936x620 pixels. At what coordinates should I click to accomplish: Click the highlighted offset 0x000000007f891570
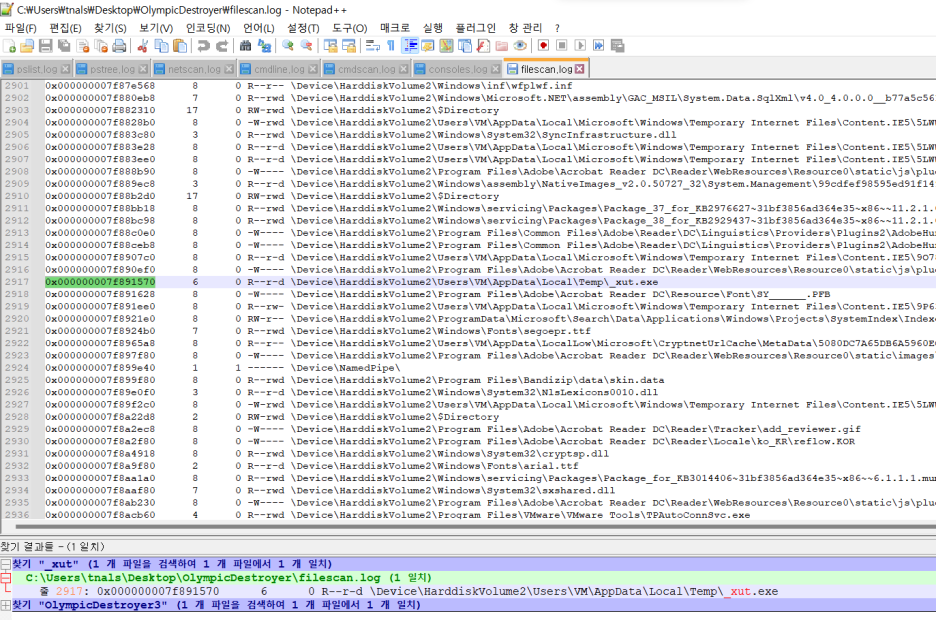point(100,282)
